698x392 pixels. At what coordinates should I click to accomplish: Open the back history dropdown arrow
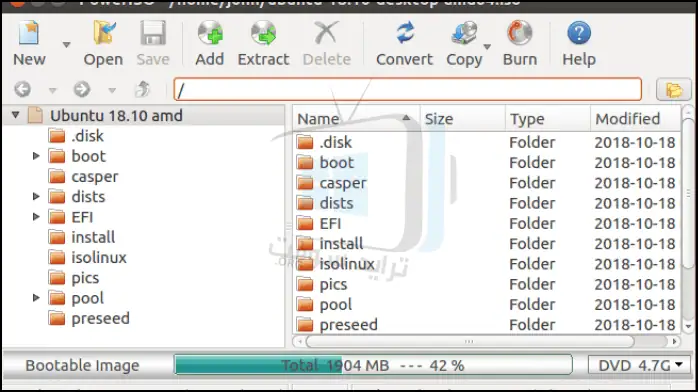(x=53, y=91)
